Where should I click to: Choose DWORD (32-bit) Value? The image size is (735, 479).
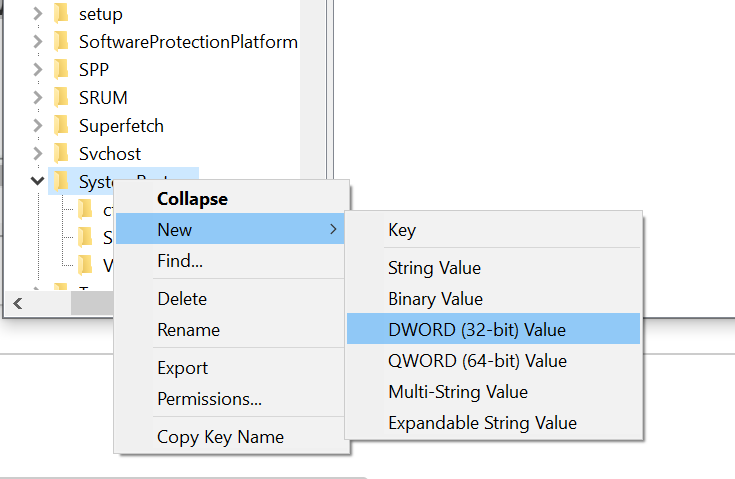pyautogui.click(x=477, y=329)
